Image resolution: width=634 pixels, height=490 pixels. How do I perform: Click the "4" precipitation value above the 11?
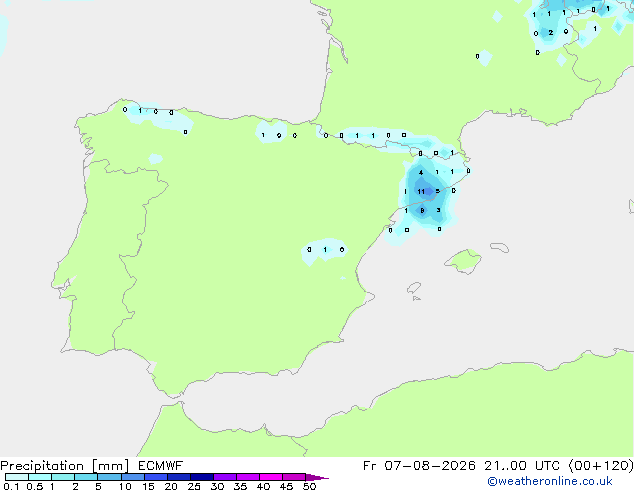pyautogui.click(x=421, y=173)
